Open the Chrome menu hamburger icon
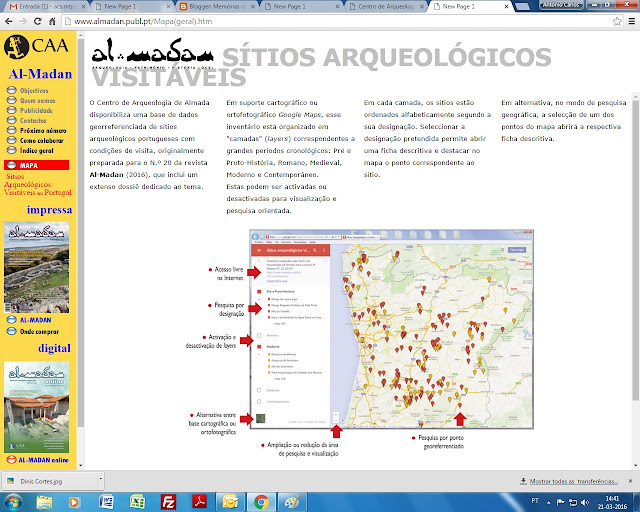The width and height of the screenshot is (640, 512). pyautogui.click(x=631, y=21)
